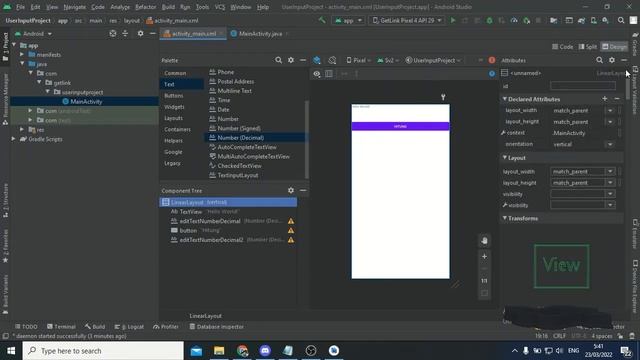Select the Buttons palette category
The width and height of the screenshot is (640, 360).
pyautogui.click(x=174, y=96)
